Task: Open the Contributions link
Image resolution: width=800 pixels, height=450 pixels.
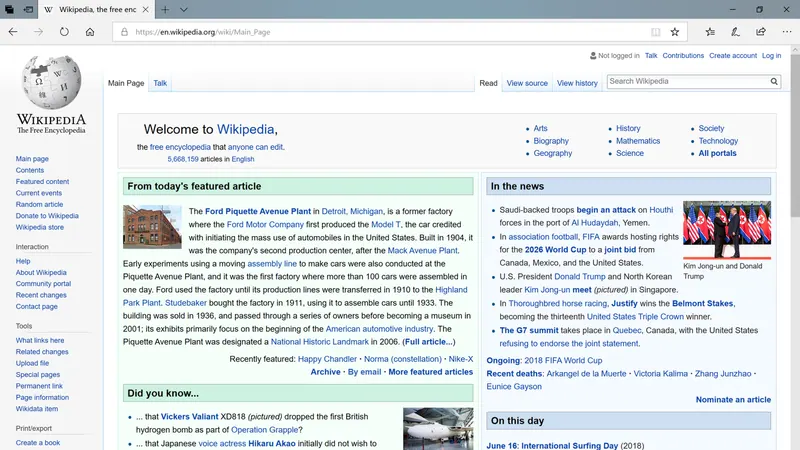Action: tap(683, 55)
